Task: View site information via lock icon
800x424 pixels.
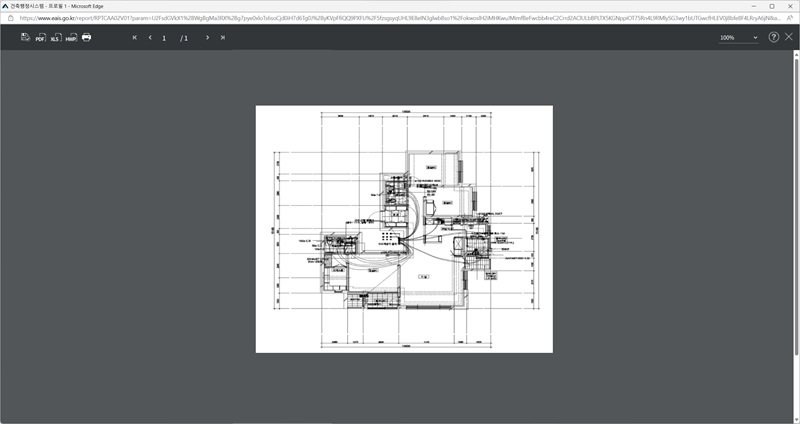Action: [11, 17]
